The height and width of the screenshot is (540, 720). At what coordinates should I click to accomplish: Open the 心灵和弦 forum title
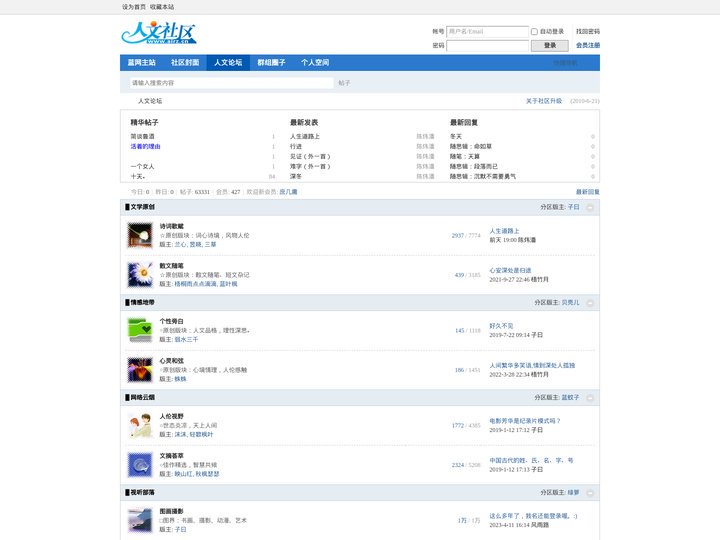click(172, 360)
